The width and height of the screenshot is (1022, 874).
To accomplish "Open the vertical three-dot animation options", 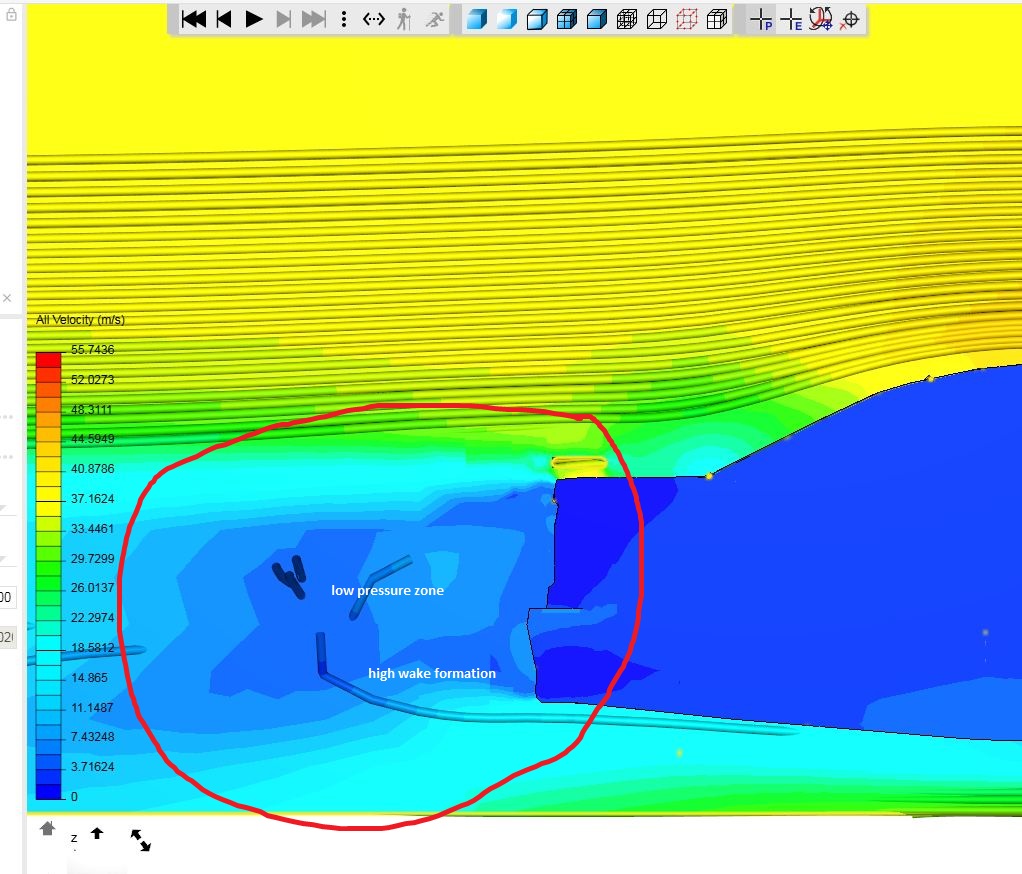I will (x=343, y=19).
